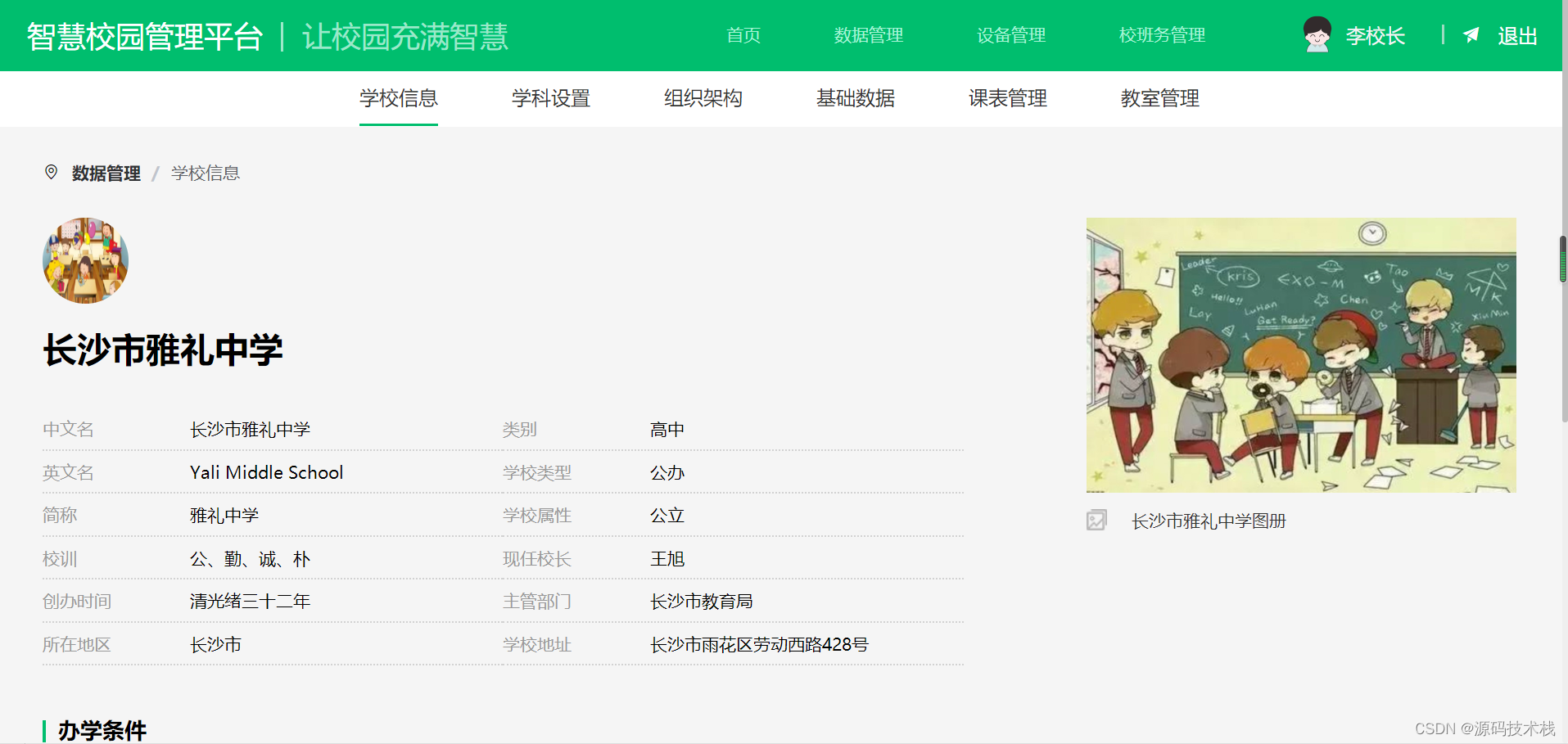Click the 退出 logout link

1517,36
